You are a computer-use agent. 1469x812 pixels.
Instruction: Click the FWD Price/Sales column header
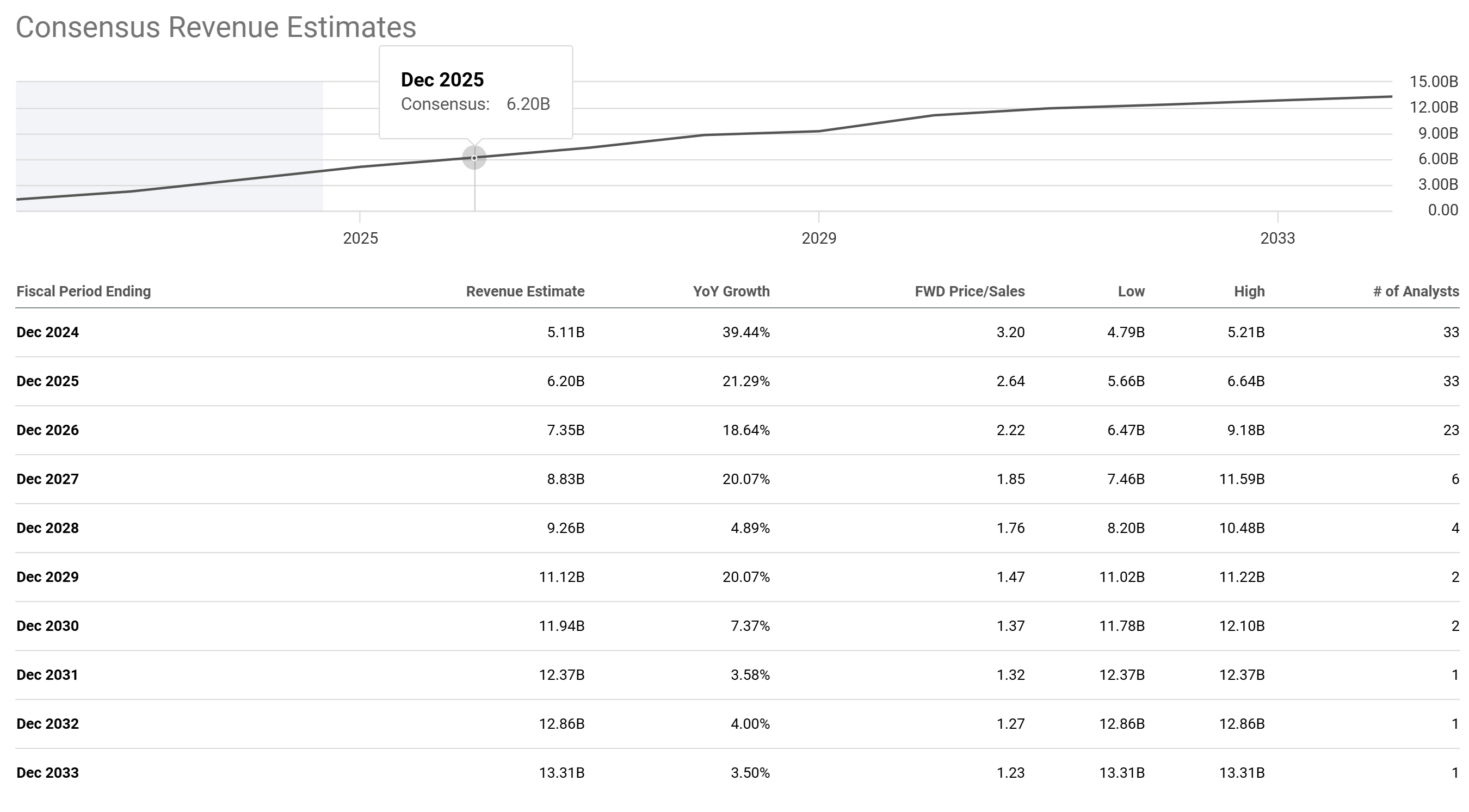coord(970,292)
